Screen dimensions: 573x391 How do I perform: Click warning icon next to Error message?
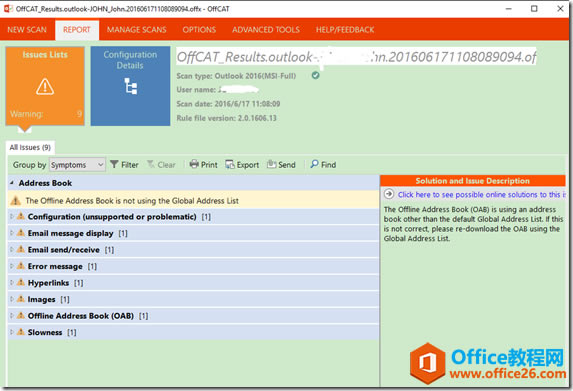21,266
